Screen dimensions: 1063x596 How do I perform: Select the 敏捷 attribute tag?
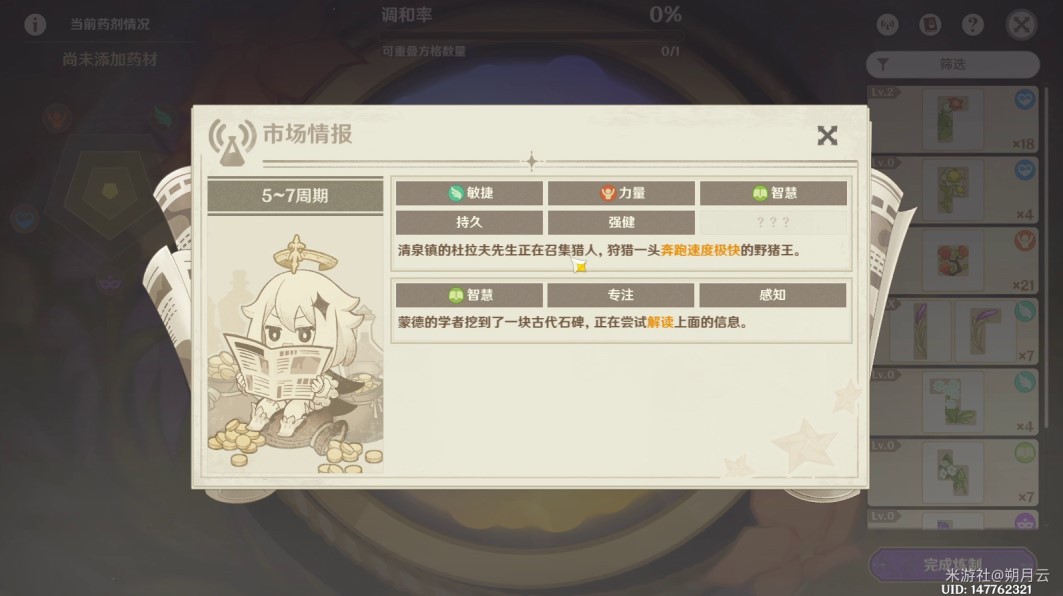469,193
